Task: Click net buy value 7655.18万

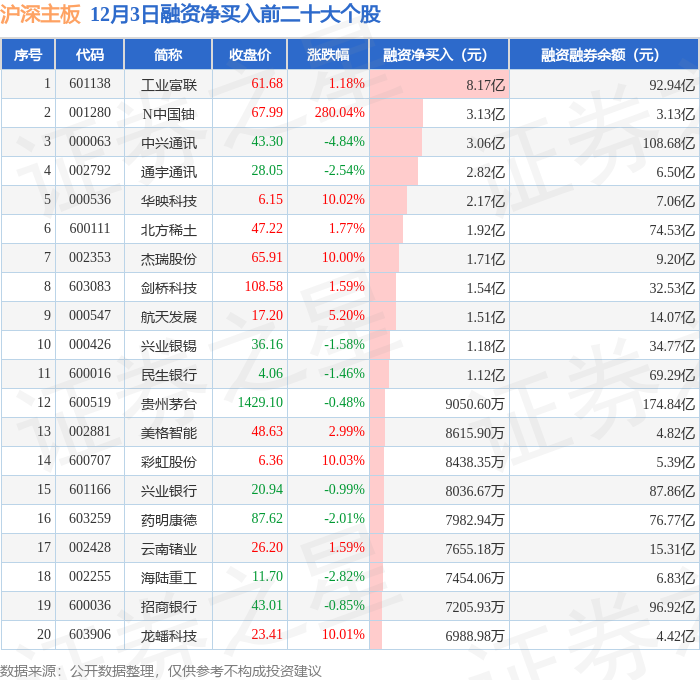Action: click(475, 549)
